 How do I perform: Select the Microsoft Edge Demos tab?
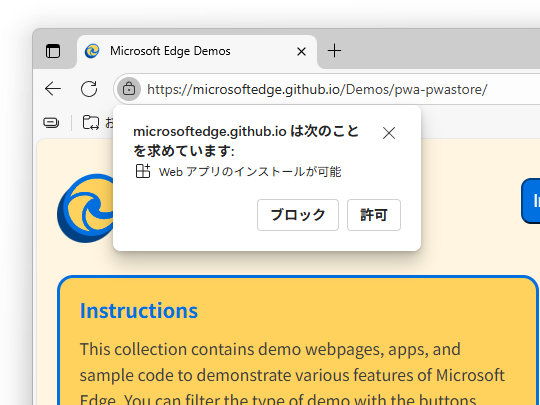tap(197, 51)
